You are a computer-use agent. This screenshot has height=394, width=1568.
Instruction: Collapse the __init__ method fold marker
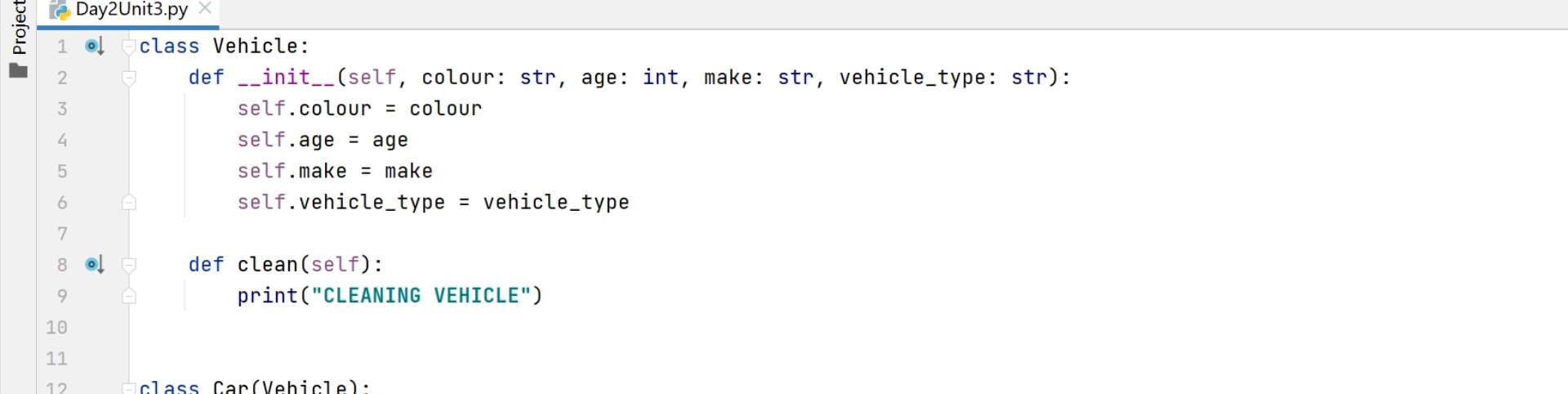128,78
